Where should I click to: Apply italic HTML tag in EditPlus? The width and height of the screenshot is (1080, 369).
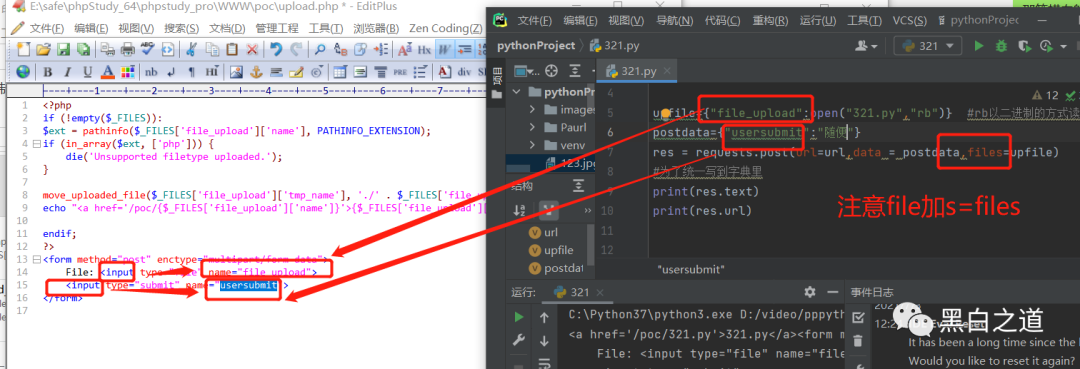[x=68, y=72]
